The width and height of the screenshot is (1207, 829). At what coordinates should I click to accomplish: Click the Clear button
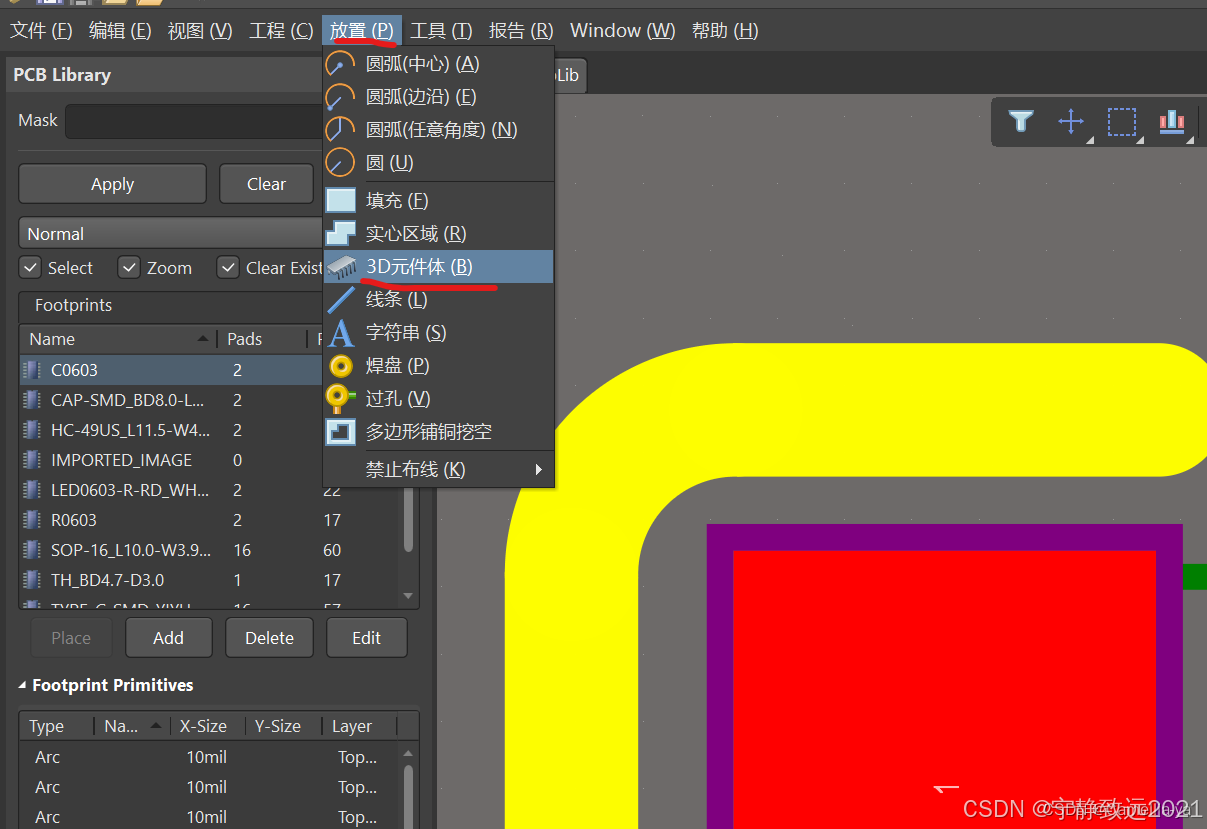coord(266,184)
